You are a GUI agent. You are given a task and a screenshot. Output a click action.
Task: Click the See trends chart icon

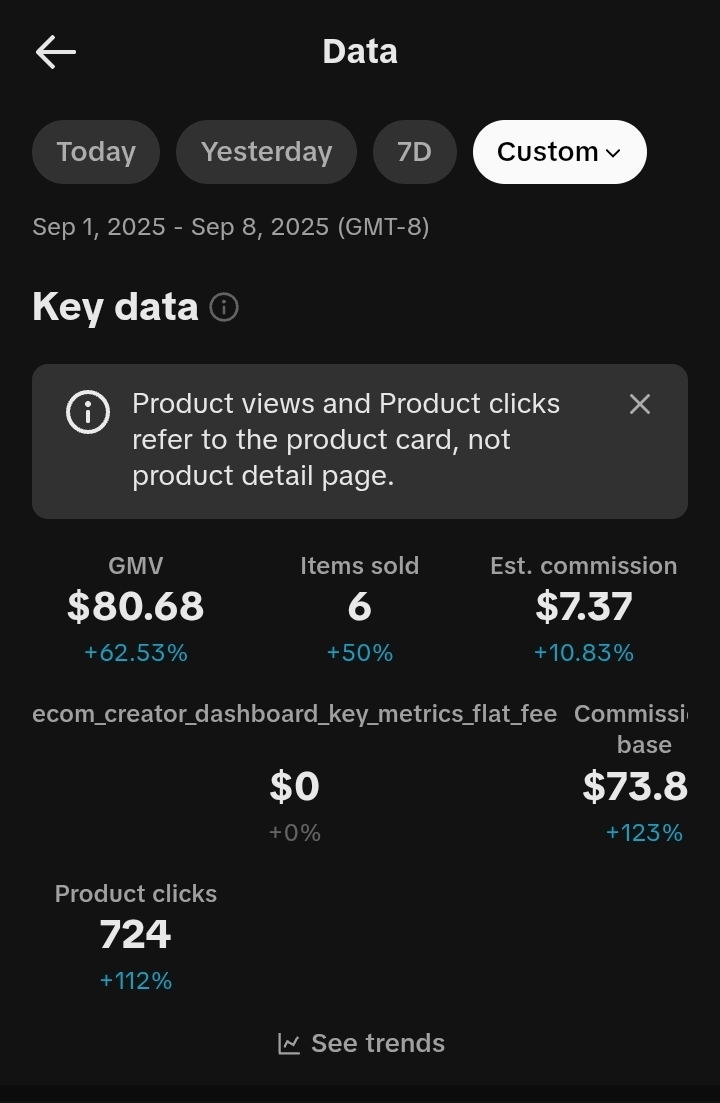click(x=289, y=1044)
